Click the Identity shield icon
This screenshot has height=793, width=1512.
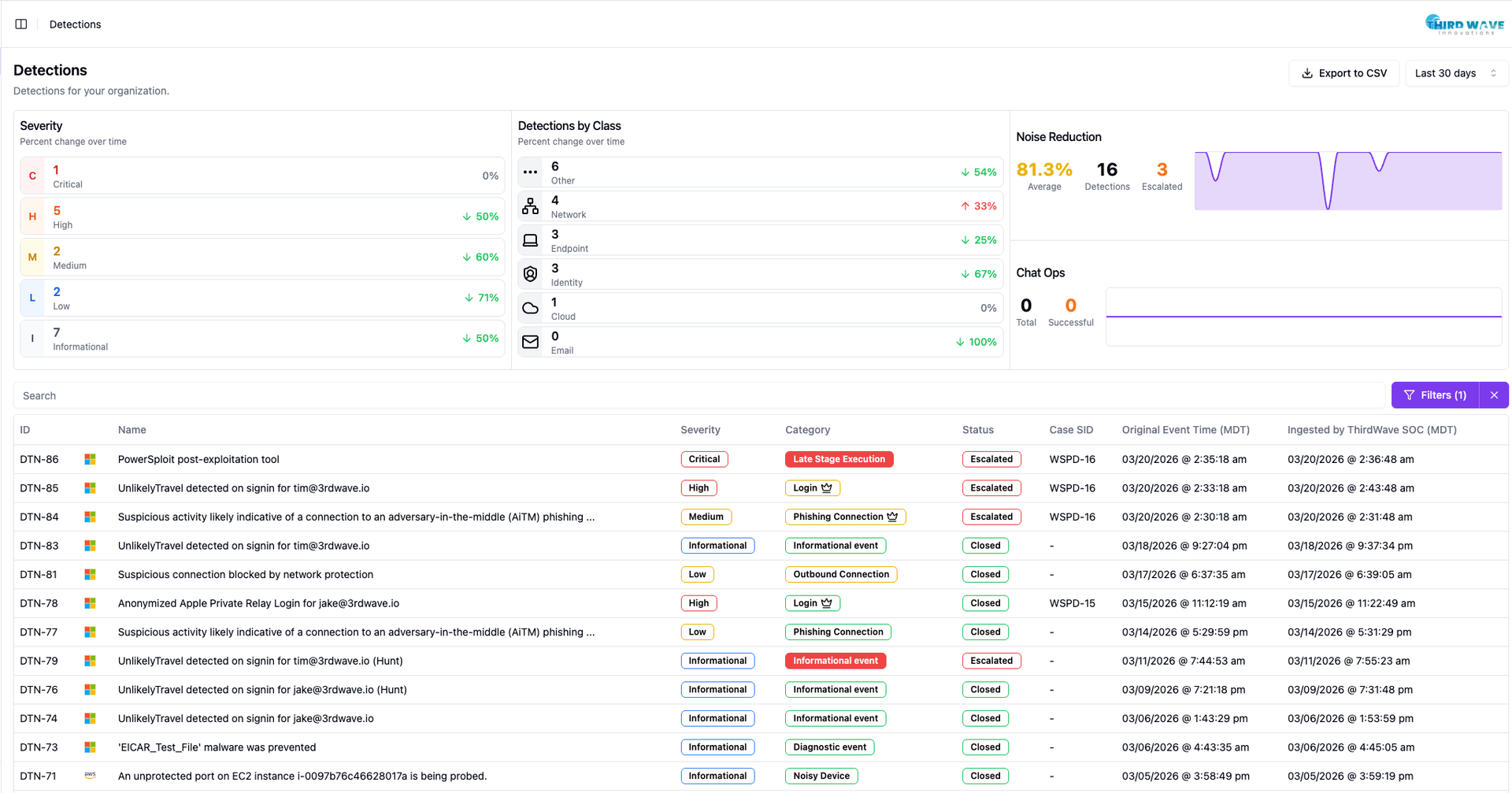tap(531, 274)
